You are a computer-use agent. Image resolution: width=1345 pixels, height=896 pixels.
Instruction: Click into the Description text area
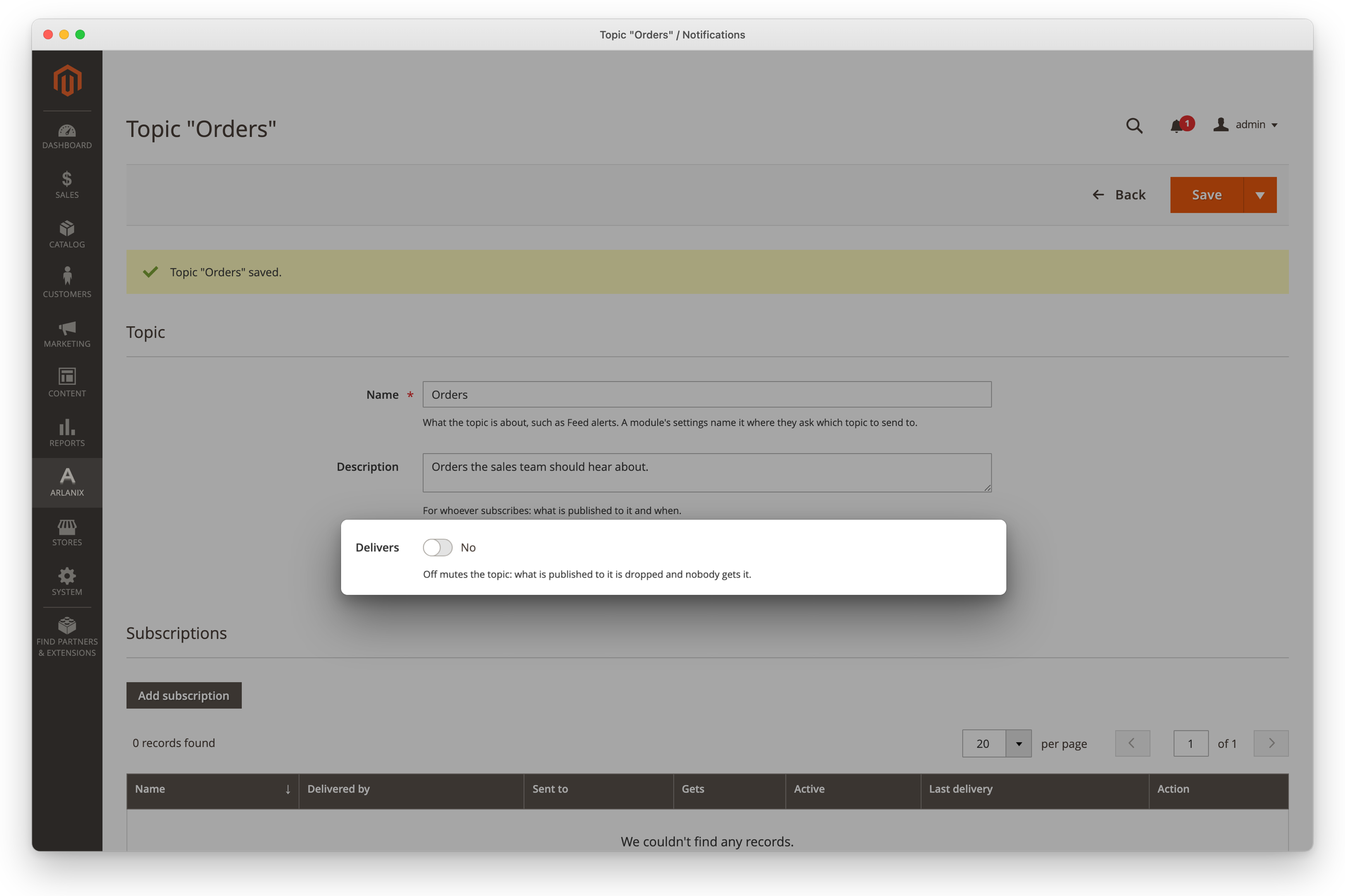click(707, 473)
